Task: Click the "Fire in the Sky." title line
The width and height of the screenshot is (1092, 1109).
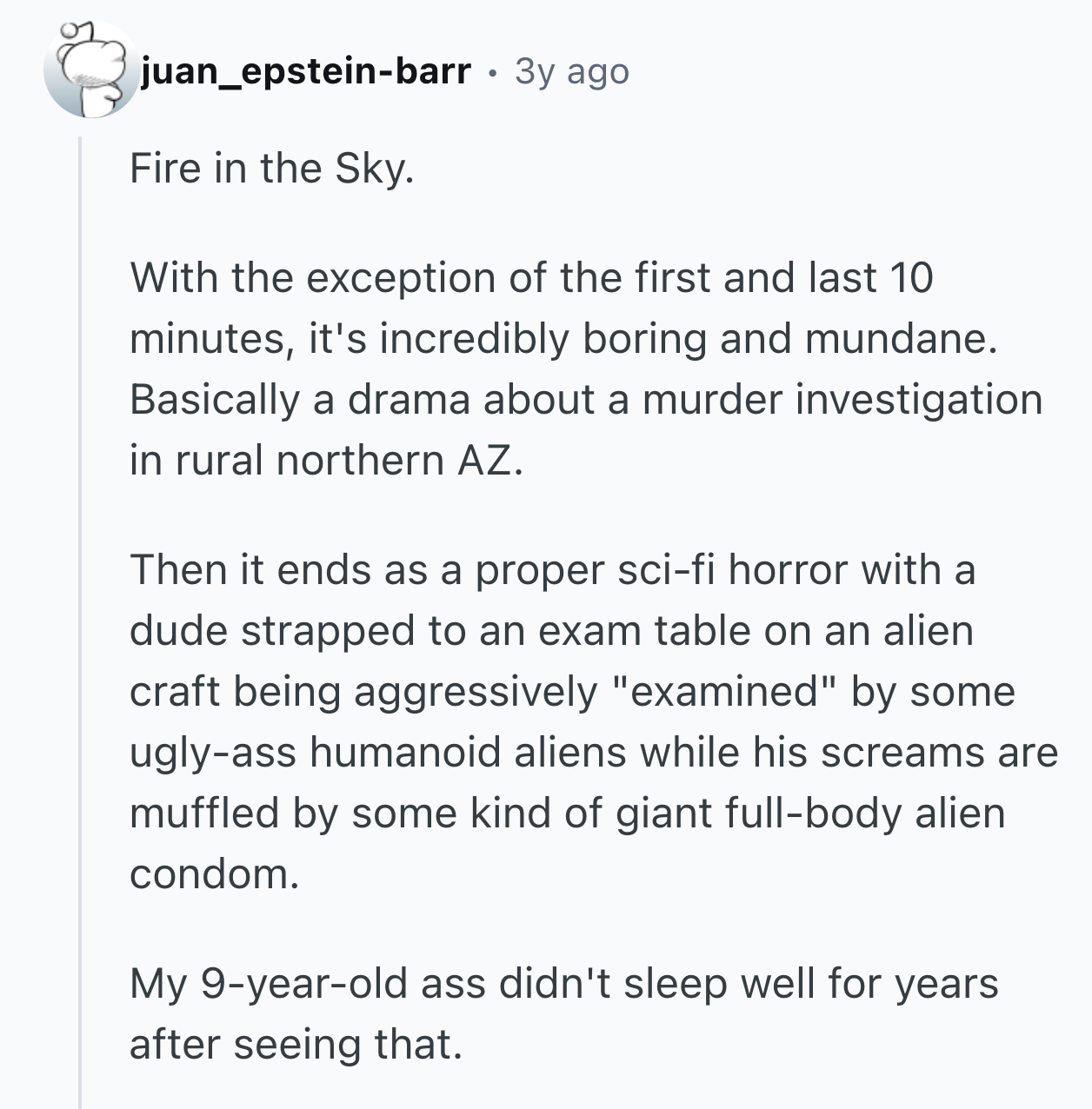Action: tap(272, 168)
